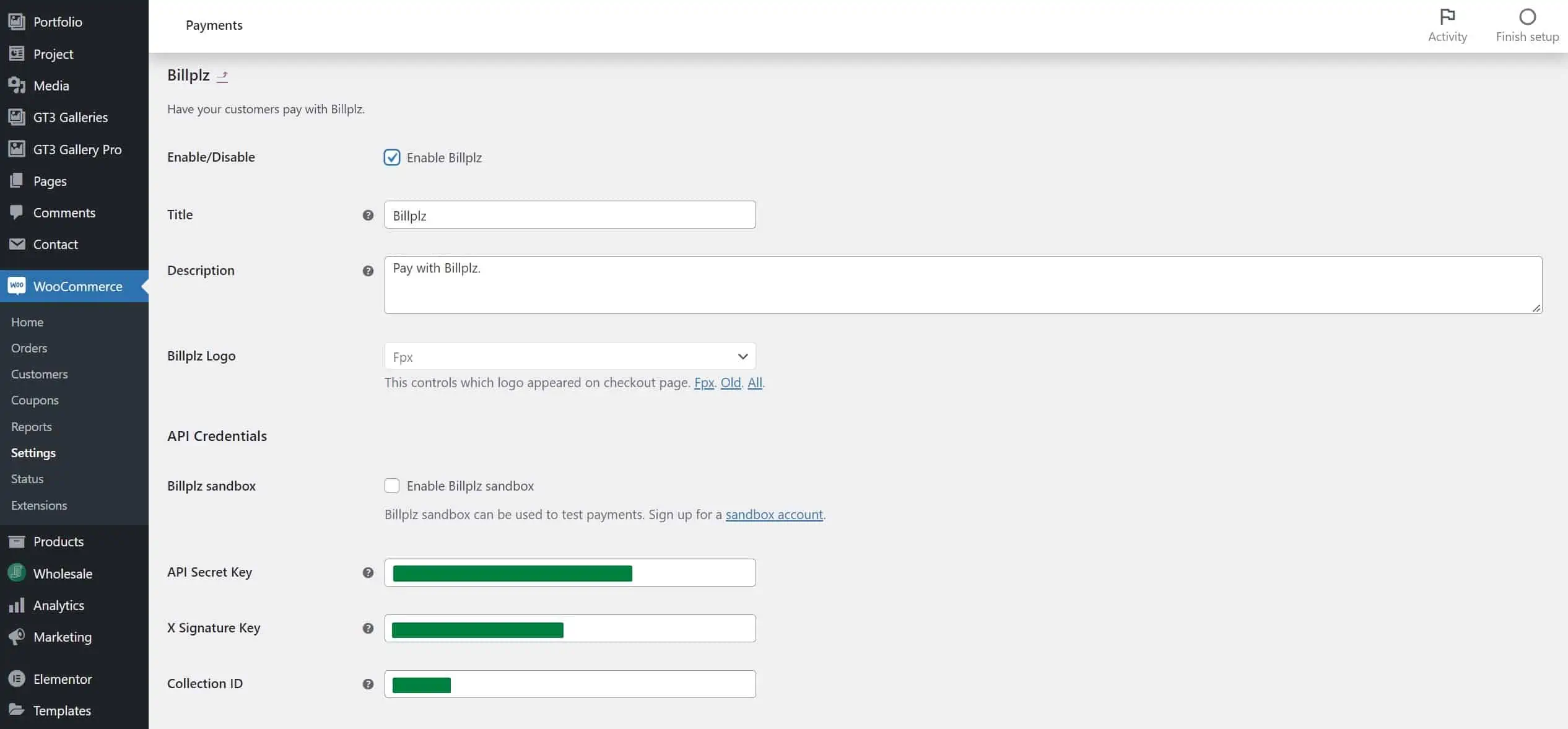Click the Wholesale green icon

click(x=17, y=572)
